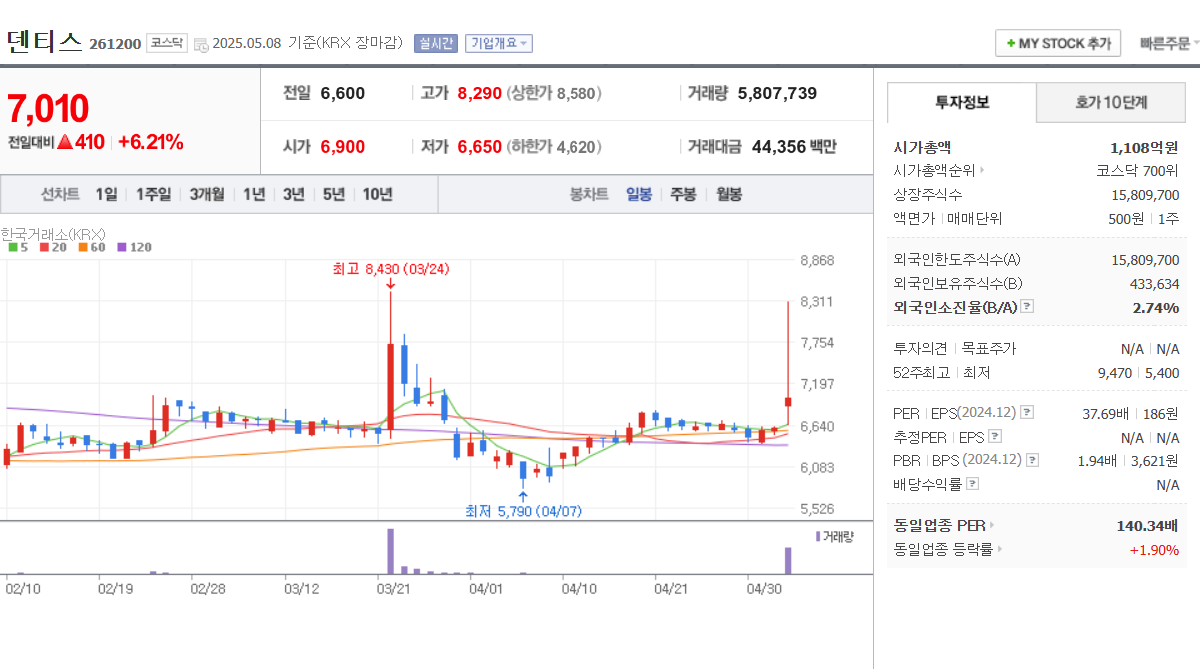Viewport: 1202px width, 669px height.
Task: Click the red 20-day moving average legend
Action: click(52, 247)
